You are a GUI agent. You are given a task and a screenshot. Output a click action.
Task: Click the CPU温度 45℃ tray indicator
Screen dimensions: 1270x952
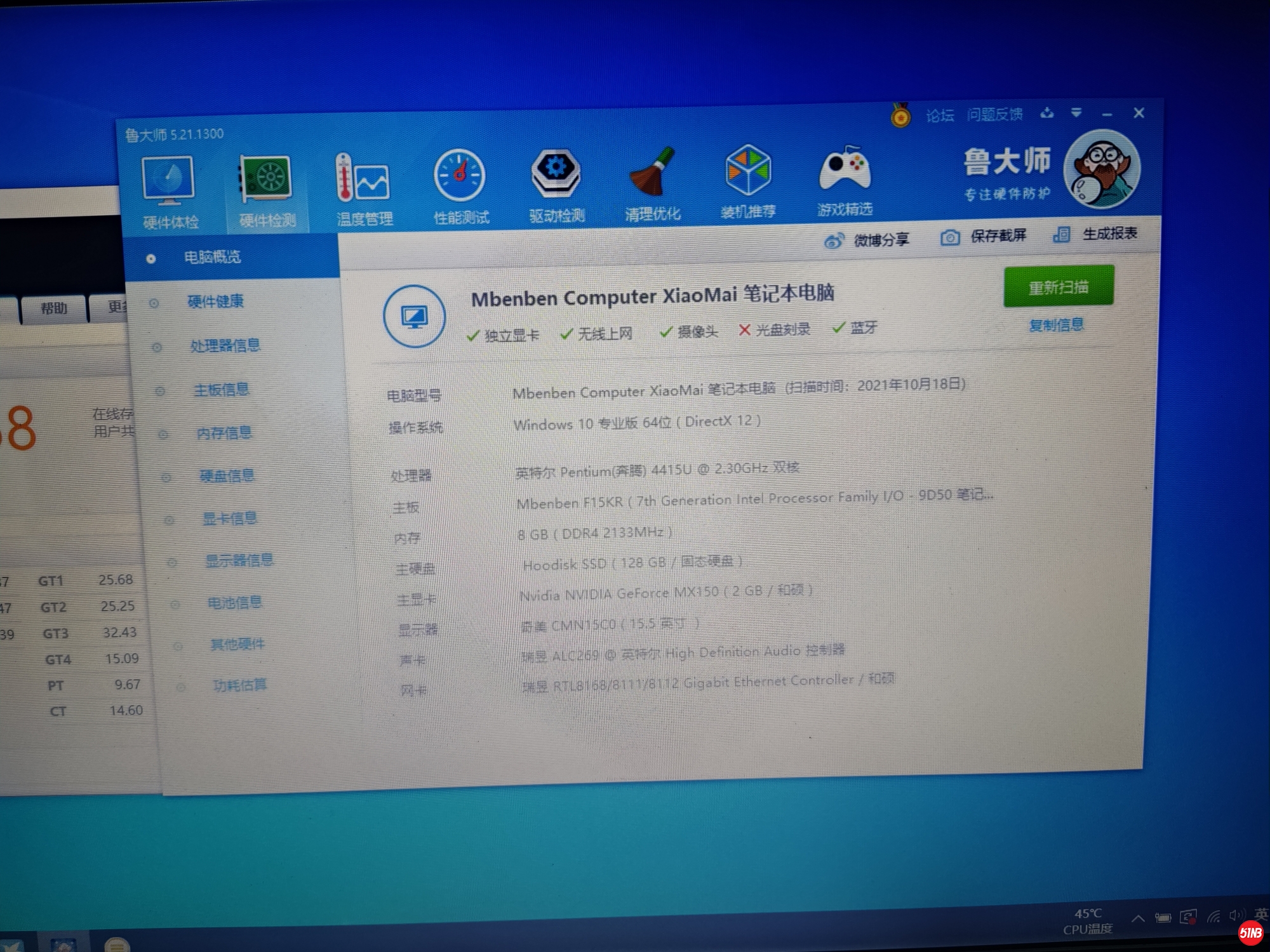click(1088, 922)
